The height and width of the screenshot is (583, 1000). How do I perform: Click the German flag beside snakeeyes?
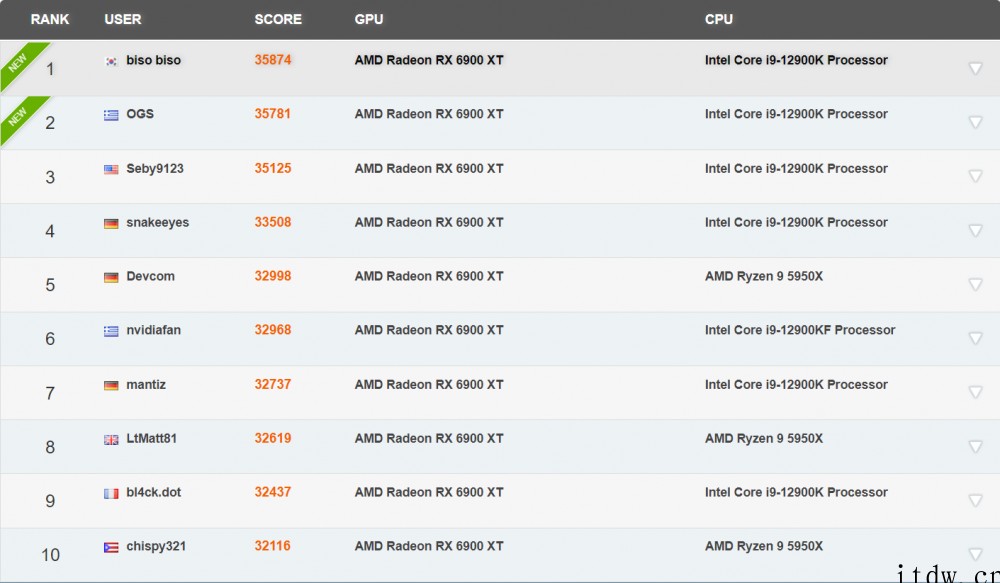coord(111,223)
